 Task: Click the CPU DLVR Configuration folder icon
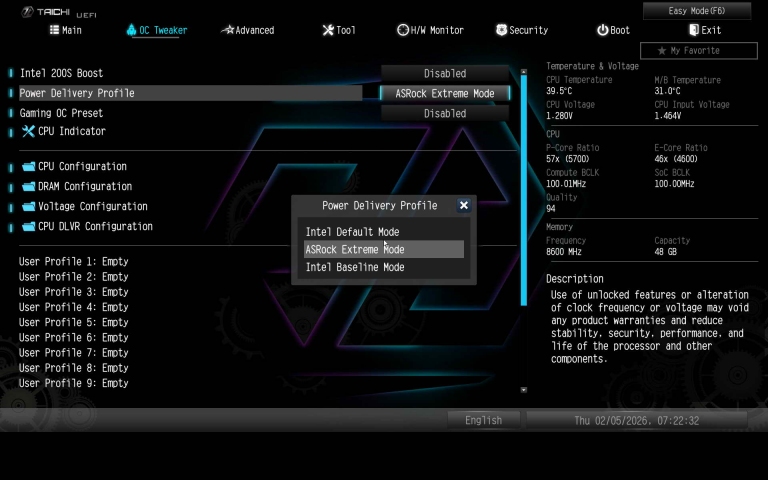[28, 227]
